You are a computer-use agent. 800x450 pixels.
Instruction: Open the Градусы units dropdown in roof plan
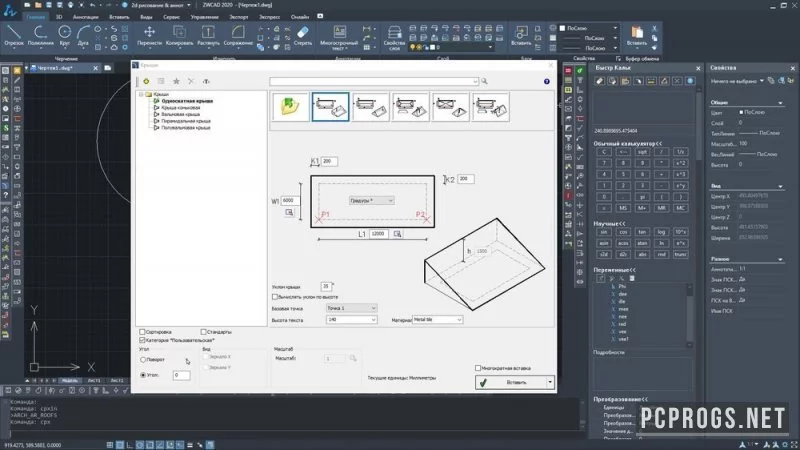[371, 201]
